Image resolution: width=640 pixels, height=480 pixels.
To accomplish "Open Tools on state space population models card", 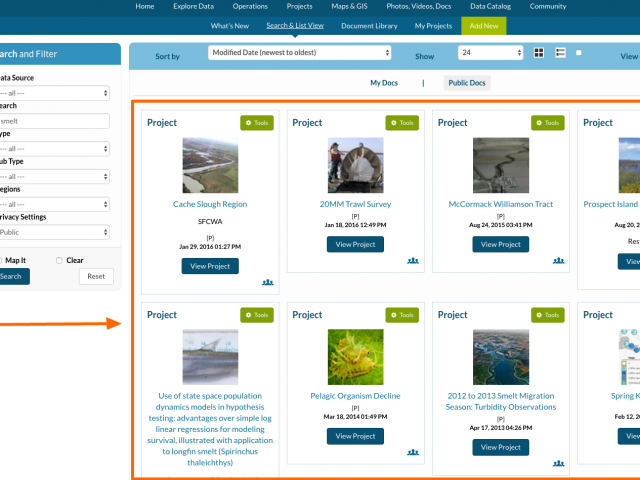I will pos(257,315).
